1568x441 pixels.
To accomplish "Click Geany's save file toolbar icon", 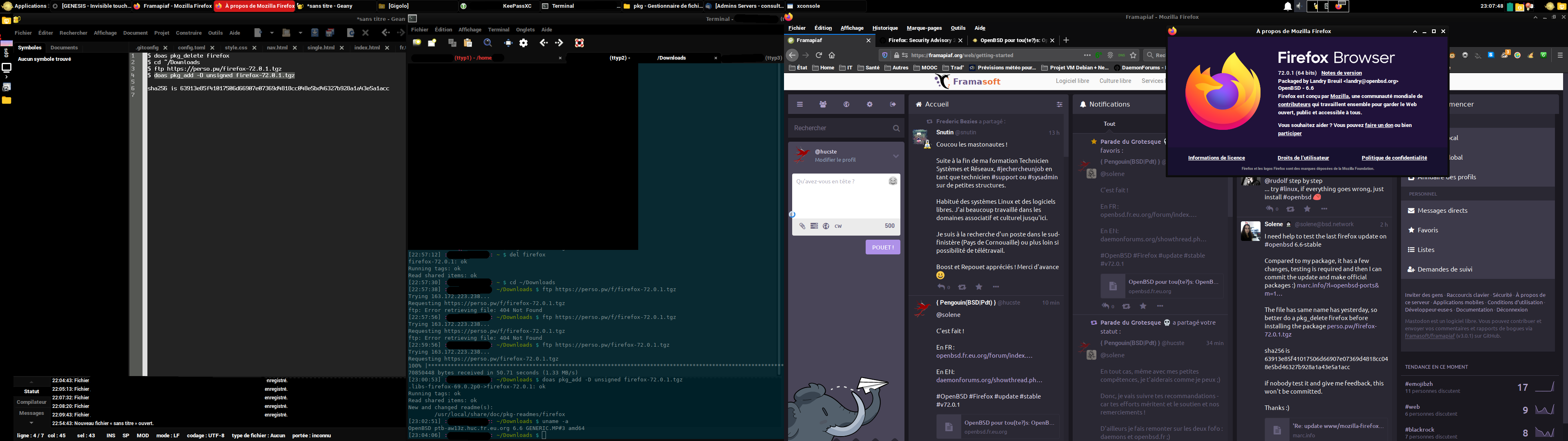I will (x=315, y=33).
